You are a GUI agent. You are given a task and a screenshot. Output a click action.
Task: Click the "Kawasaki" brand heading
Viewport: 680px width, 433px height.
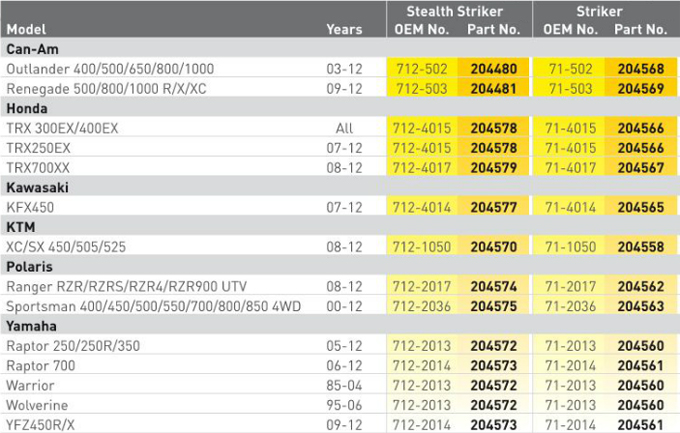[37, 187]
